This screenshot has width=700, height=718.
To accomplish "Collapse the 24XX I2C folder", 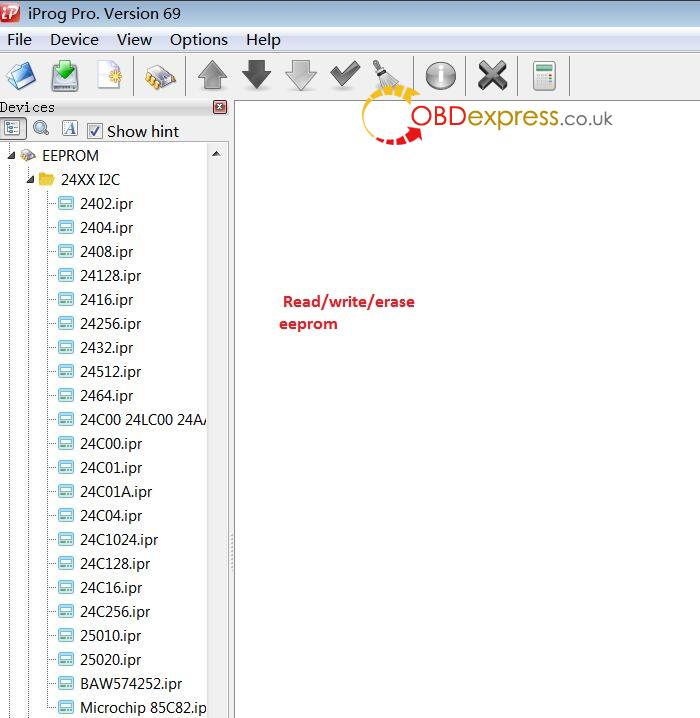I will pos(30,180).
